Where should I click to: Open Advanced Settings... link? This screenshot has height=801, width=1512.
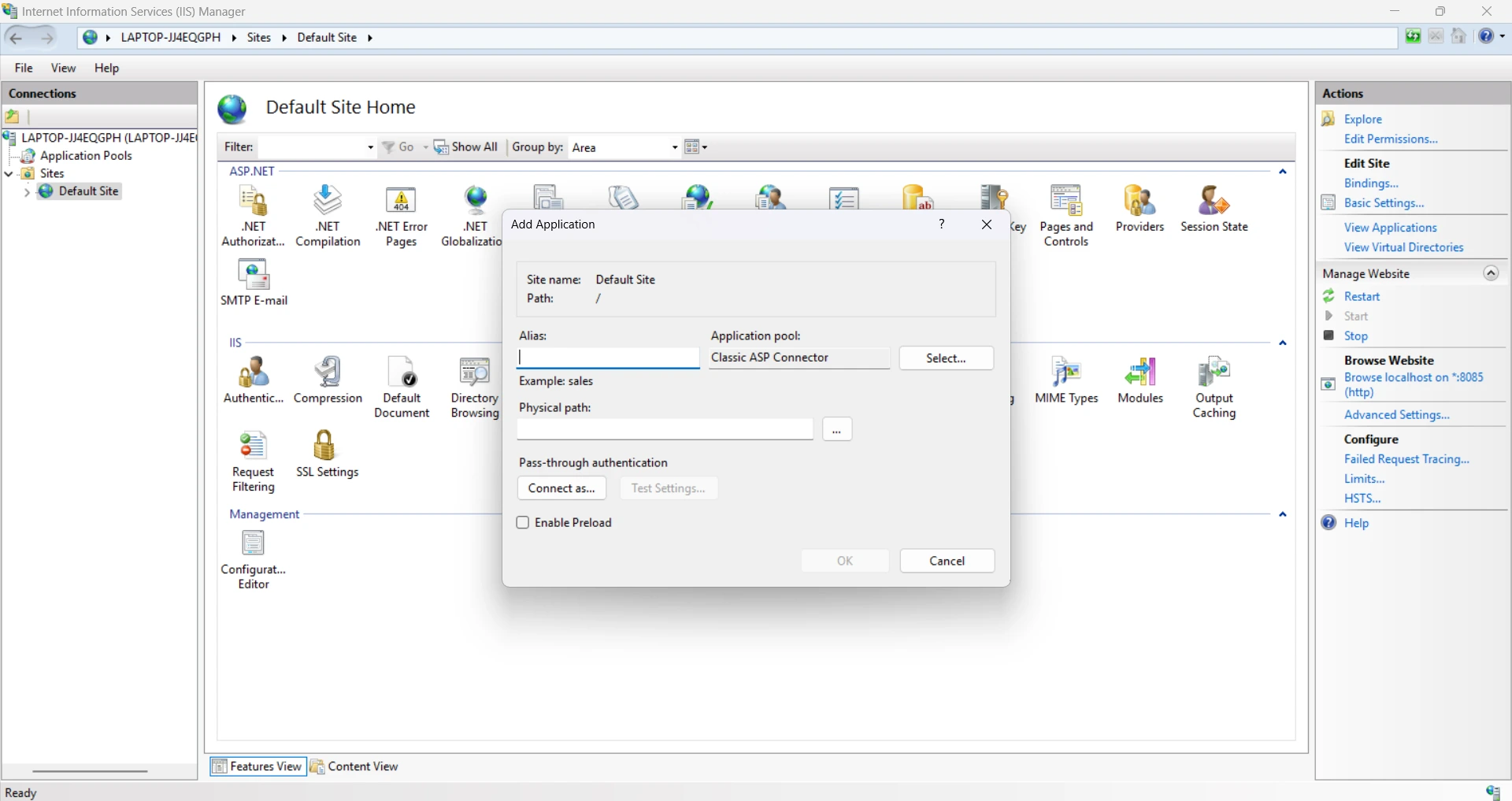tap(1396, 415)
